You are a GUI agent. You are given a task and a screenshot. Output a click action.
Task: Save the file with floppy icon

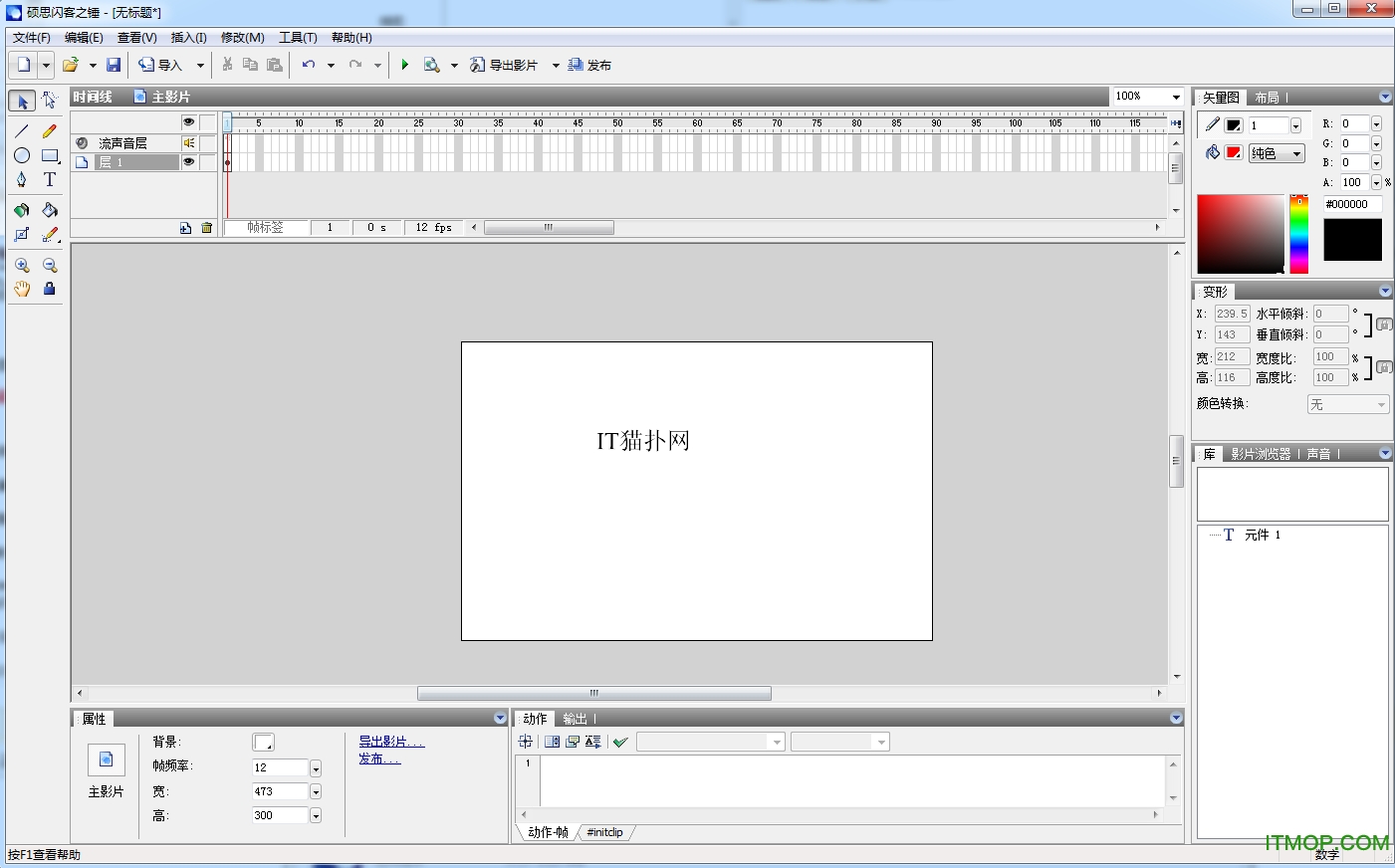tap(114, 65)
